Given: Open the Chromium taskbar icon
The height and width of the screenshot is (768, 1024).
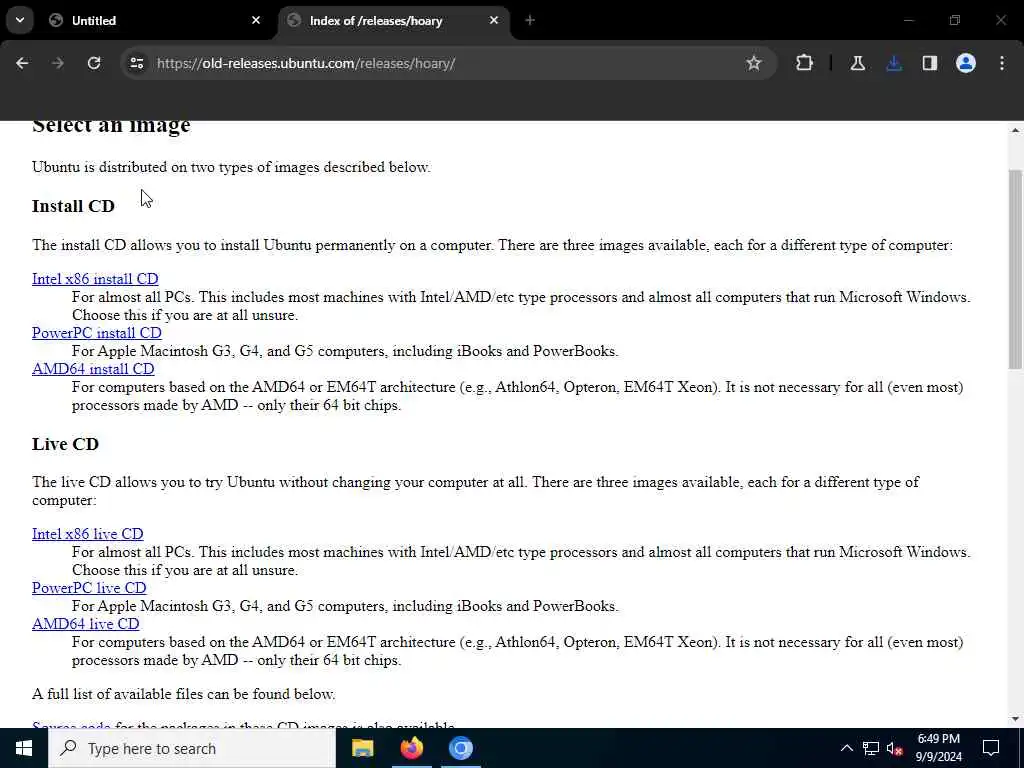Looking at the screenshot, I should click(460, 748).
